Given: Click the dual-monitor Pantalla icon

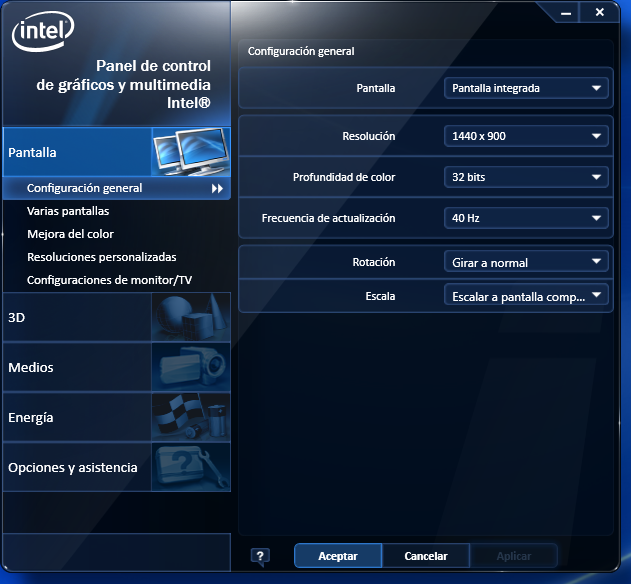Looking at the screenshot, I should (190, 152).
